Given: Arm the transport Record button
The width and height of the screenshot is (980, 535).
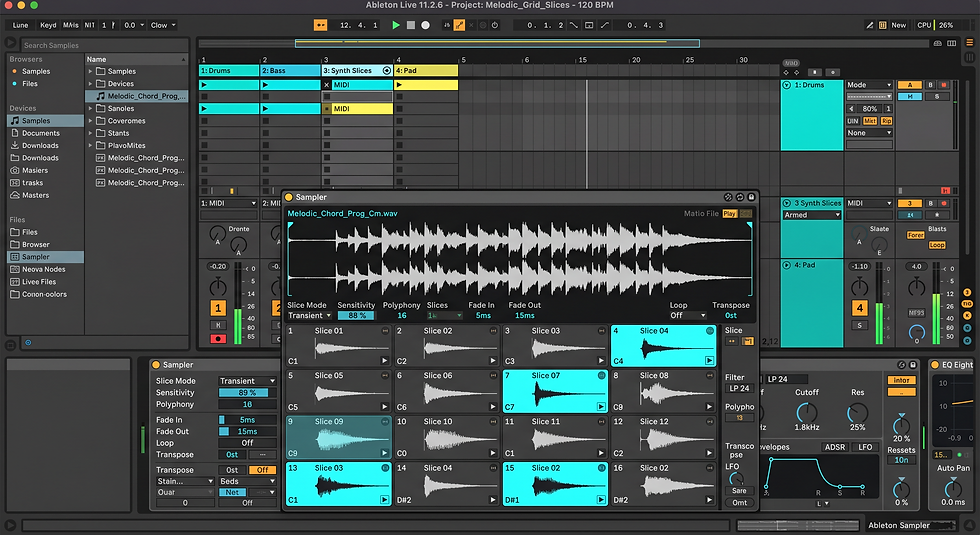Looking at the screenshot, I should [x=426, y=25].
